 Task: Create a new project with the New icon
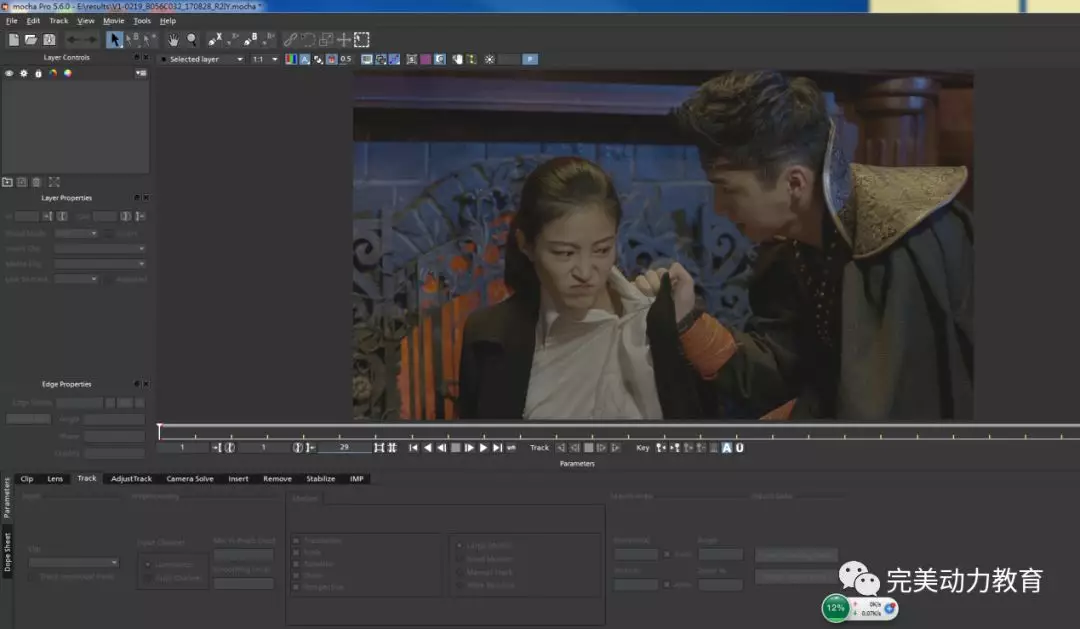point(14,40)
